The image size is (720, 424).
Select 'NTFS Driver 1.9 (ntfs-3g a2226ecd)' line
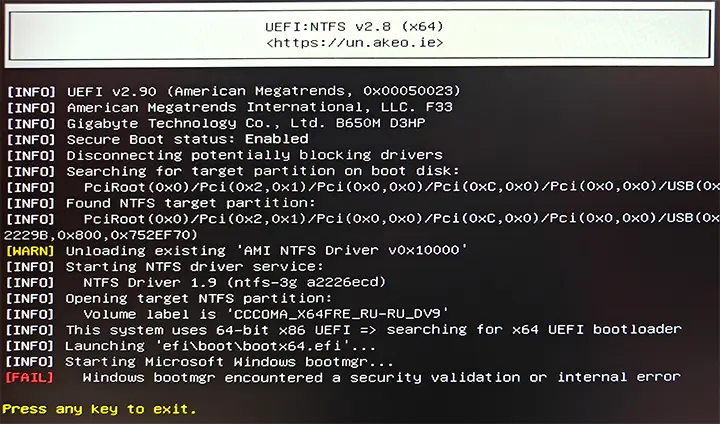point(234,282)
